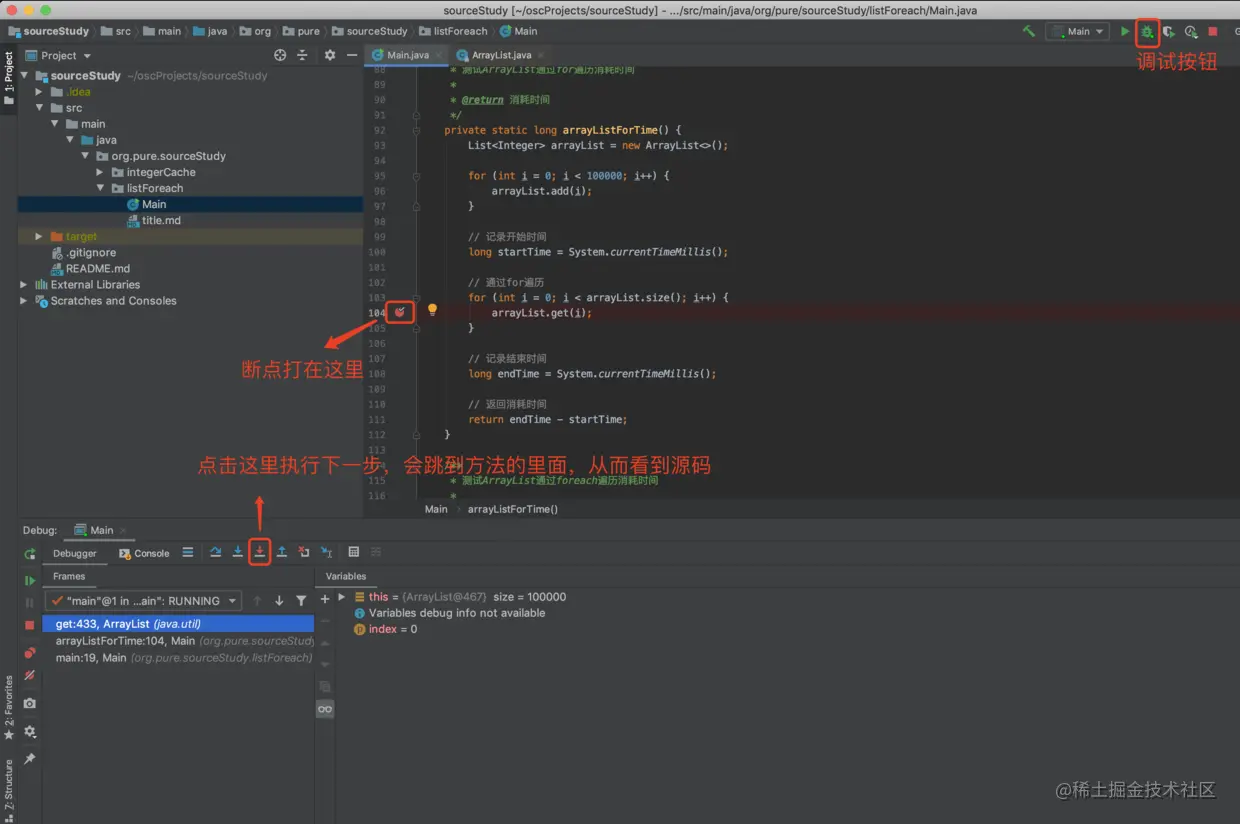This screenshot has height=824, width=1240.
Task: Stop debugging via sidebar red square
Action: [30, 625]
